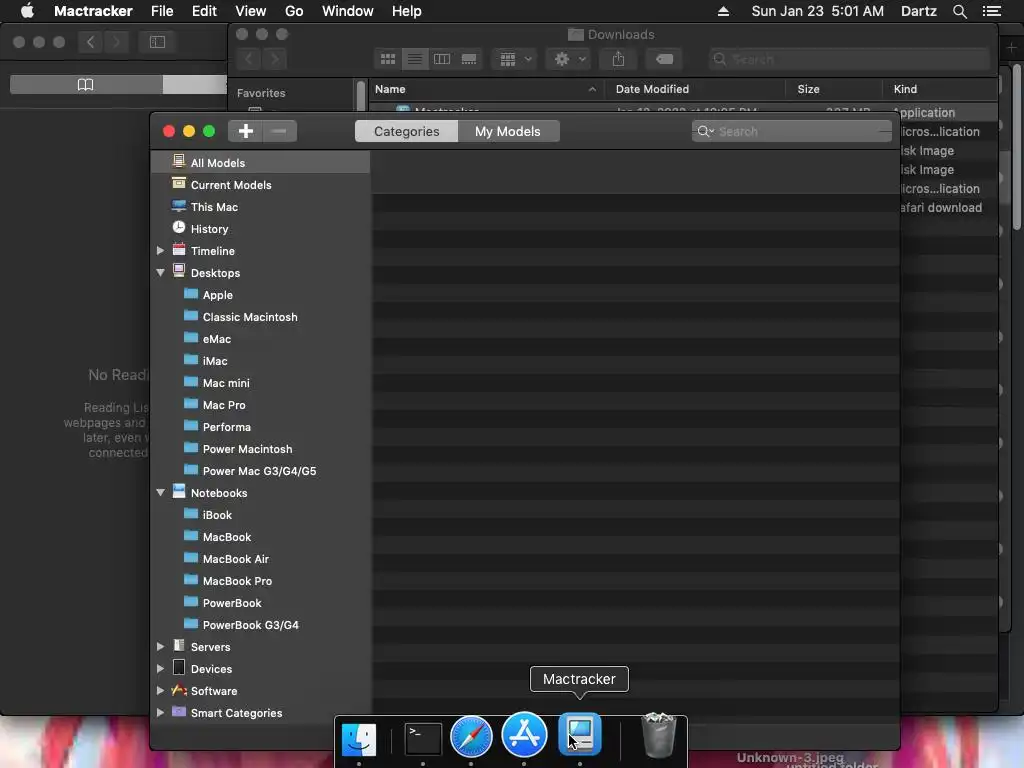Click the add (+) button in Mactracker toolbar
This screenshot has height=768, width=1024.
pyautogui.click(x=246, y=131)
